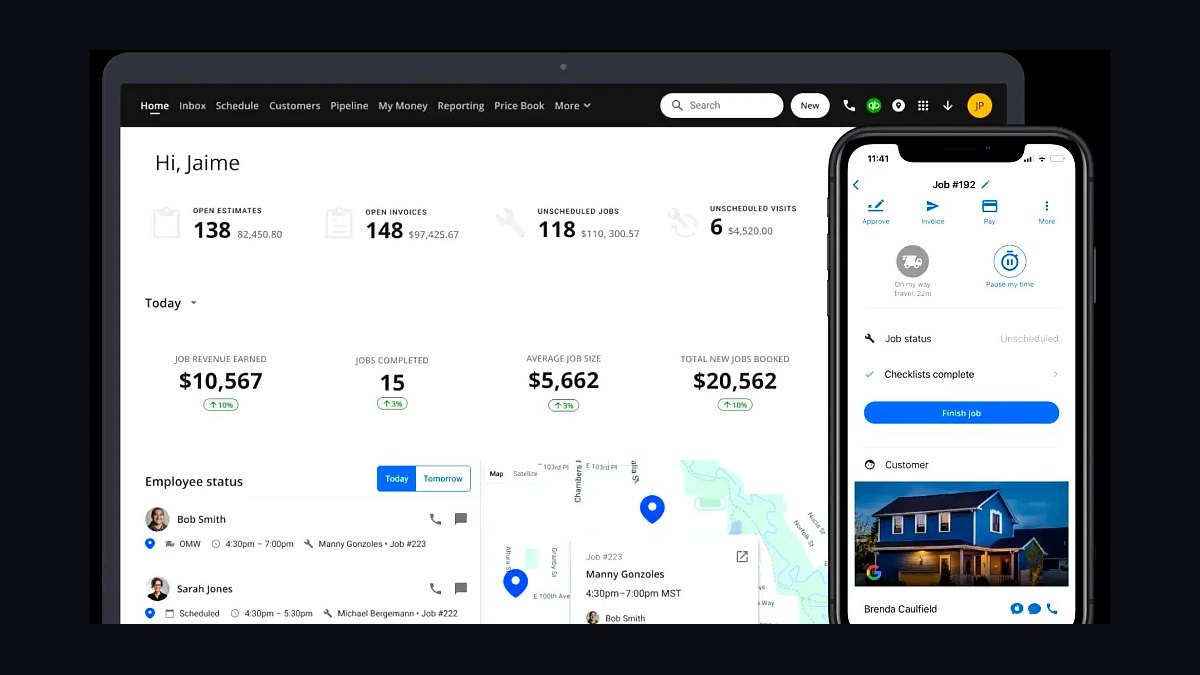Image resolution: width=1200 pixels, height=675 pixels.
Task: Tap On my way truck icon
Action: (912, 262)
